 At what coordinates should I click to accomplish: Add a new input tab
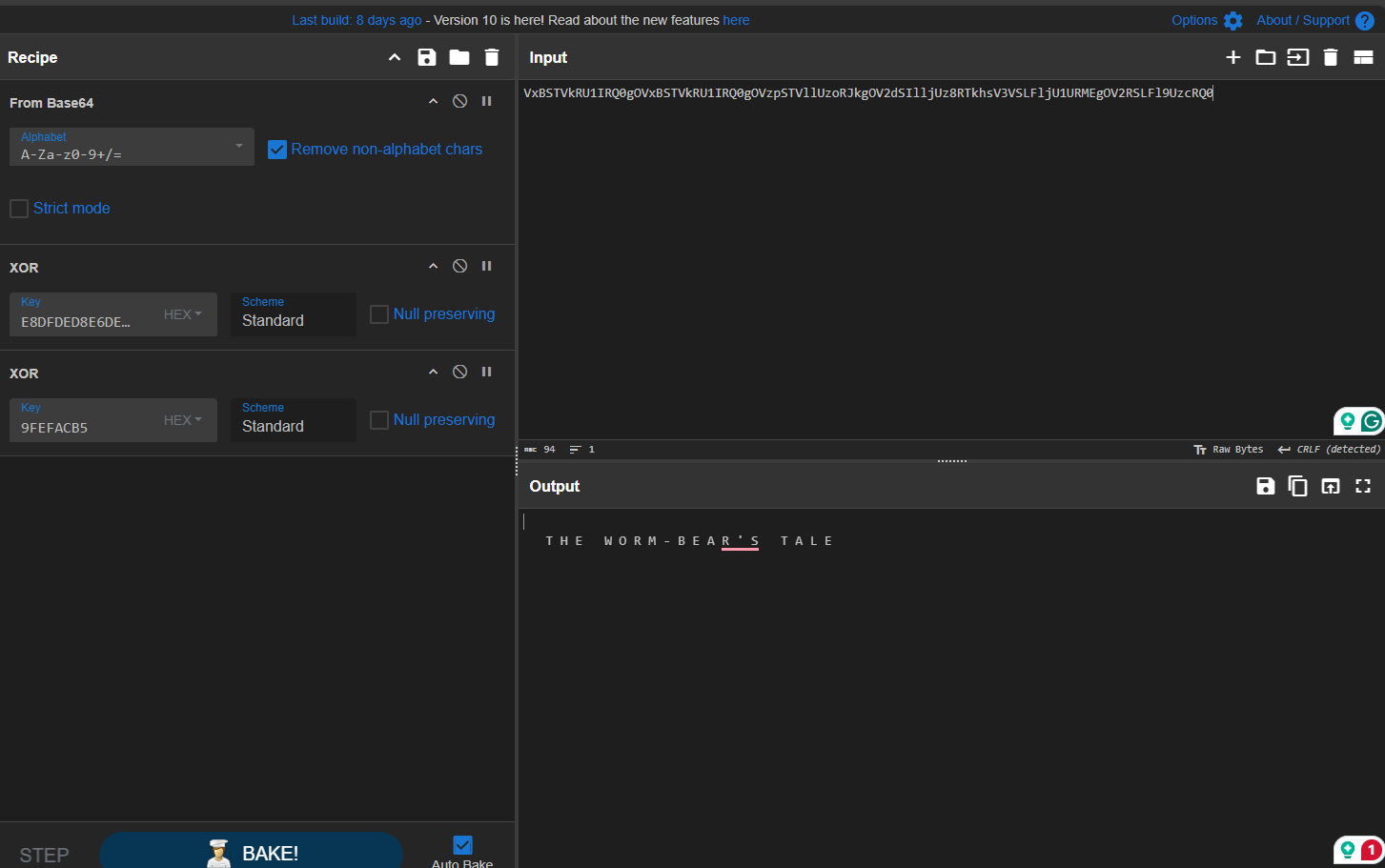point(1232,57)
